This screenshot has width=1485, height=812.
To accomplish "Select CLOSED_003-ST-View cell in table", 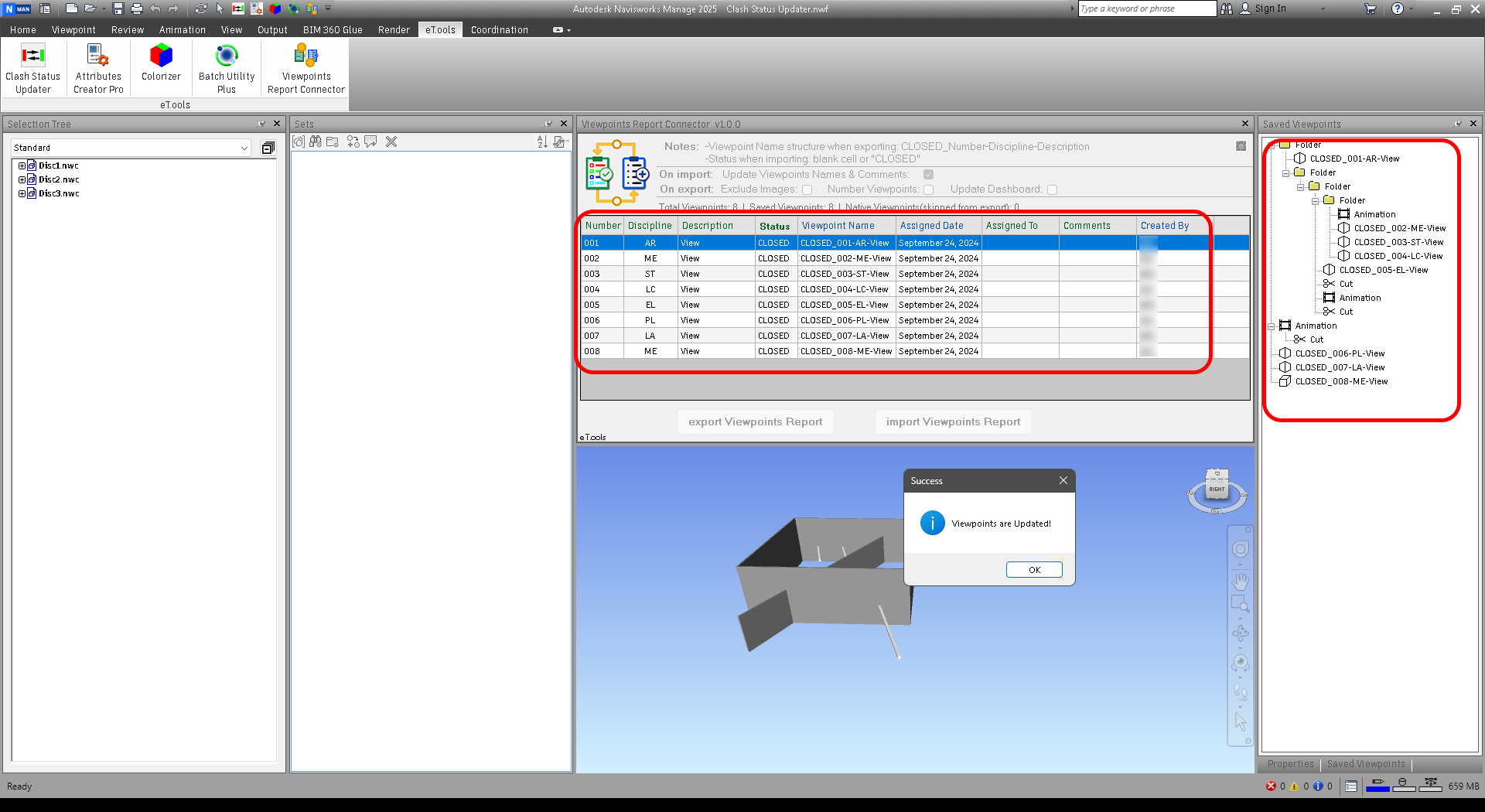I will (x=846, y=274).
